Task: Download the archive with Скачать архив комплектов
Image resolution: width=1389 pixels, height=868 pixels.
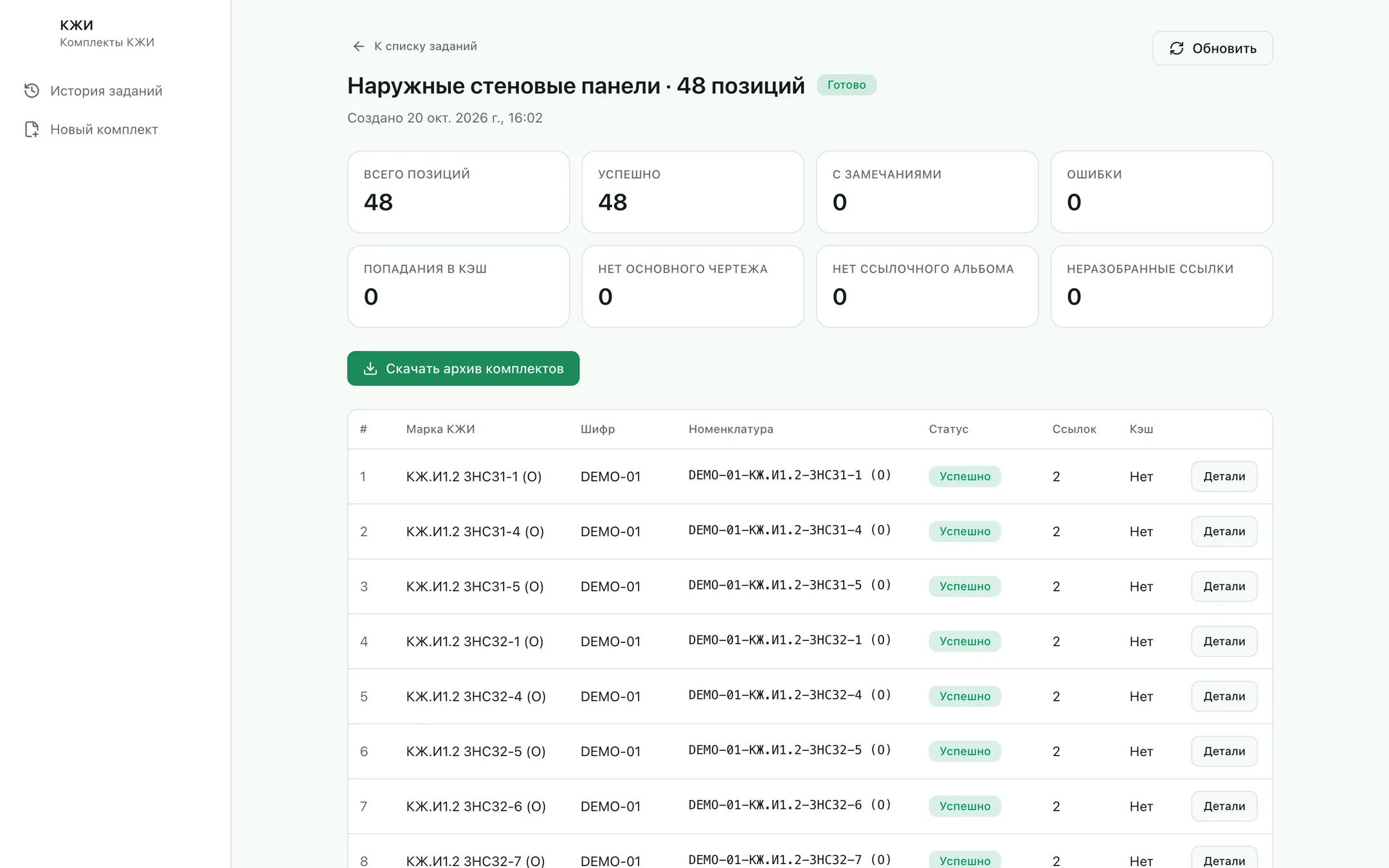Action: 463,368
